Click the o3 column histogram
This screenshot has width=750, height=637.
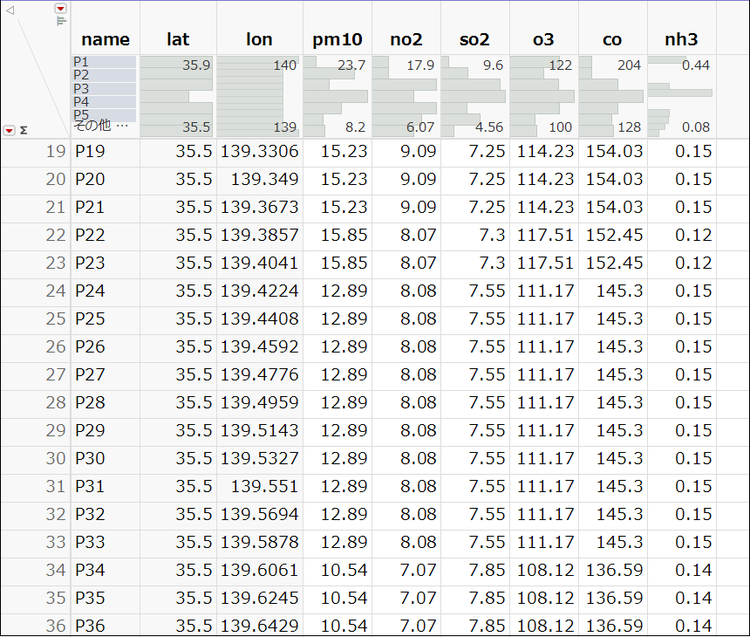coord(544,96)
